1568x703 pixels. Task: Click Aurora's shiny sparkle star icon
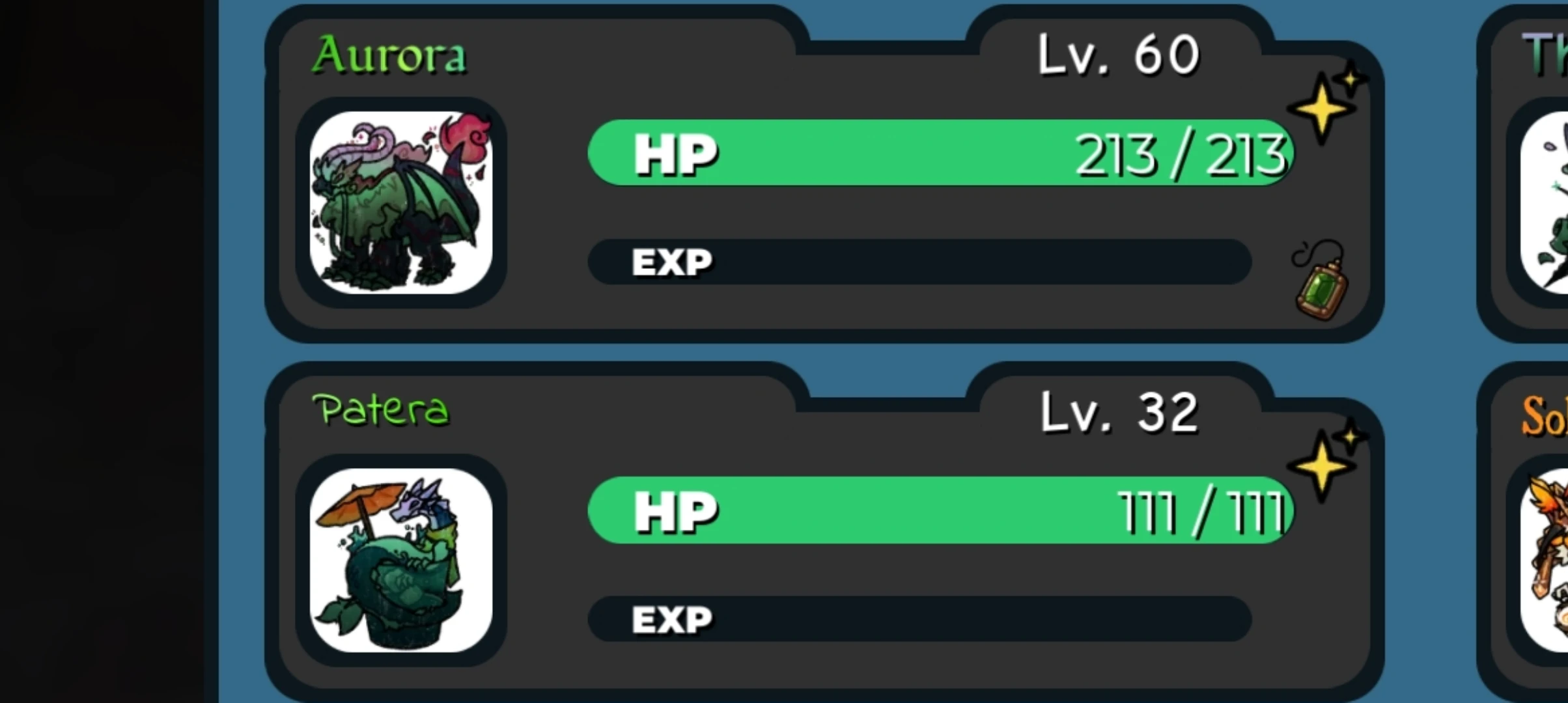pyautogui.click(x=1327, y=104)
